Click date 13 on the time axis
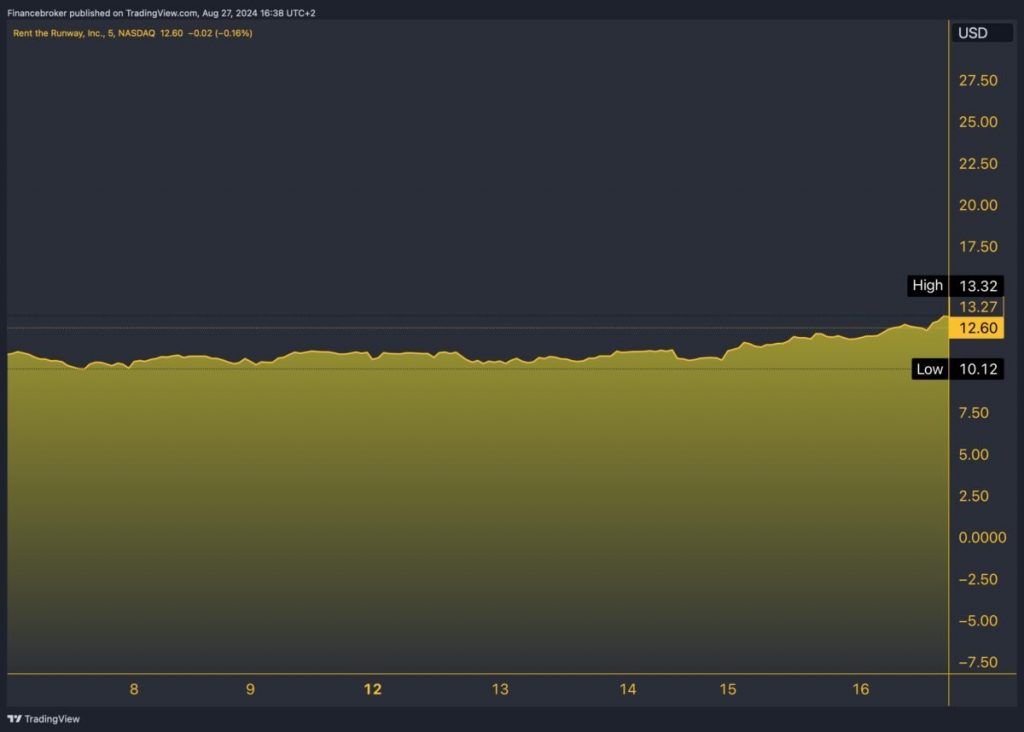 [x=500, y=690]
